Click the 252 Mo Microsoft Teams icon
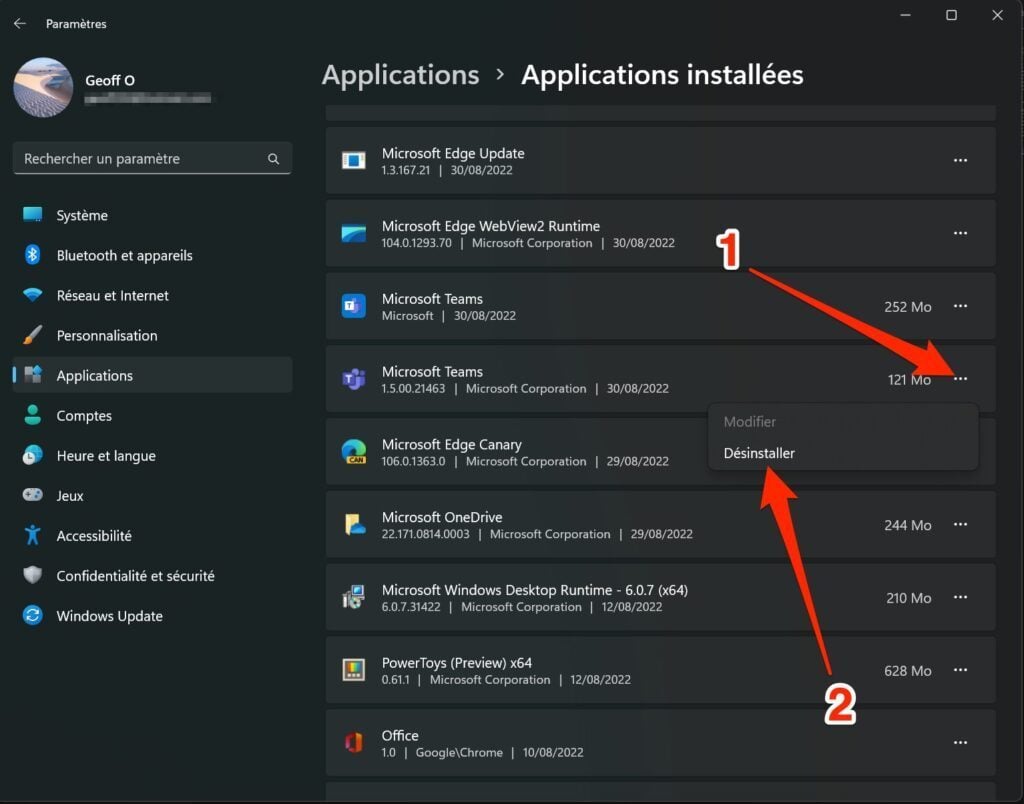This screenshot has height=804, width=1024. [x=353, y=306]
